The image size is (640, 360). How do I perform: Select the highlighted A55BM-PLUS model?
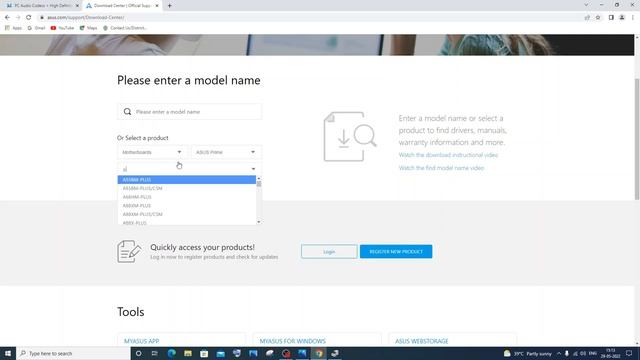187,180
